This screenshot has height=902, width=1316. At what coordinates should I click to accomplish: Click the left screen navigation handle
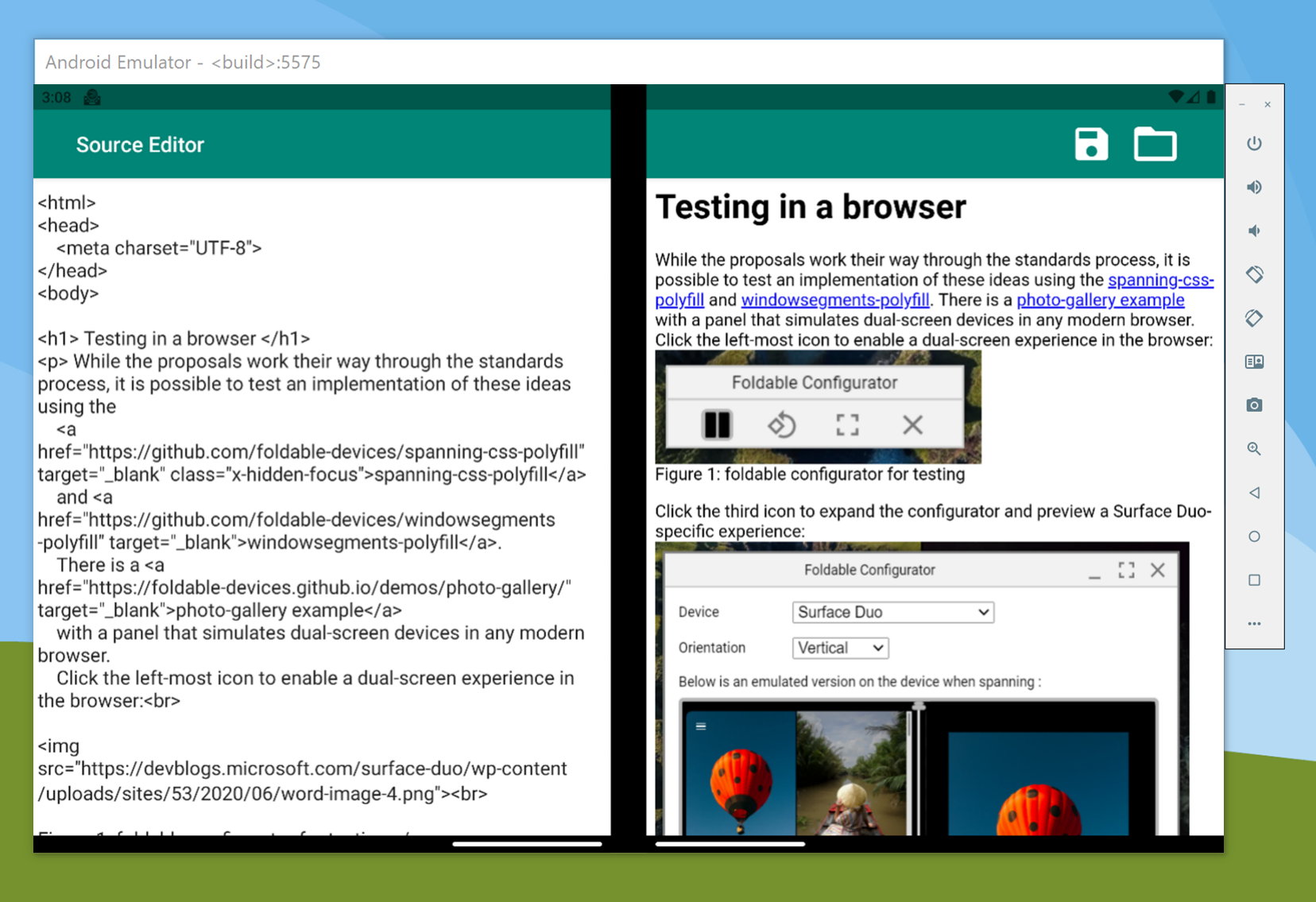[x=527, y=844]
